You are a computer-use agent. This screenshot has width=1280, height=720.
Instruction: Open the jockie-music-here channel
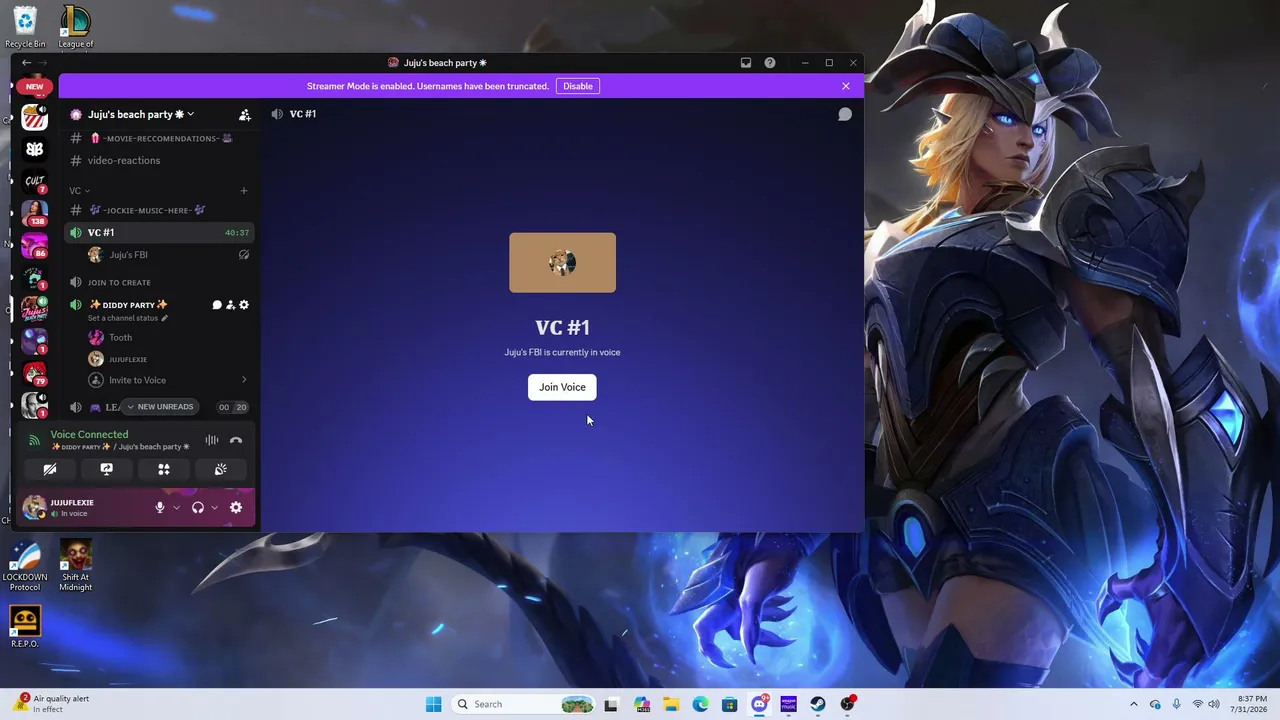tap(160, 210)
